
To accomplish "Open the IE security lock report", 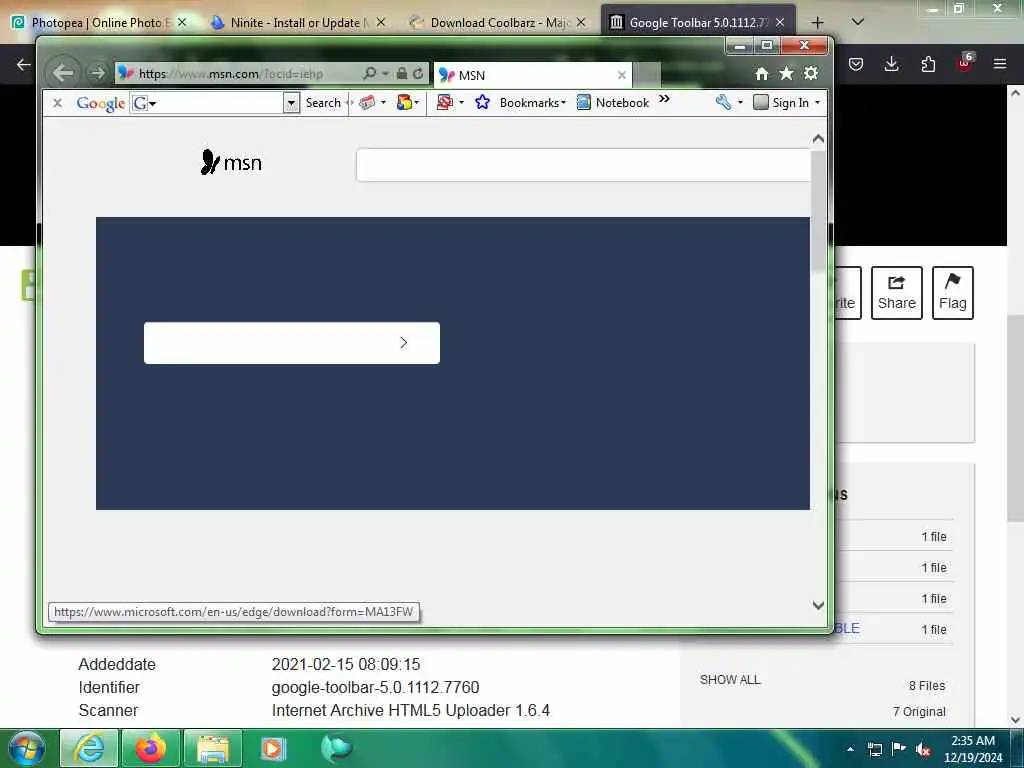I will (x=402, y=73).
